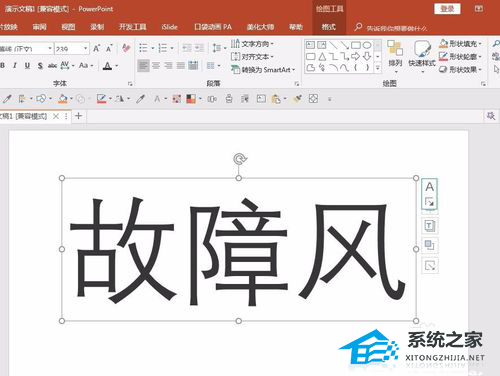Open the font size dropdown
This screenshot has height=376, width=500.
click(85, 49)
